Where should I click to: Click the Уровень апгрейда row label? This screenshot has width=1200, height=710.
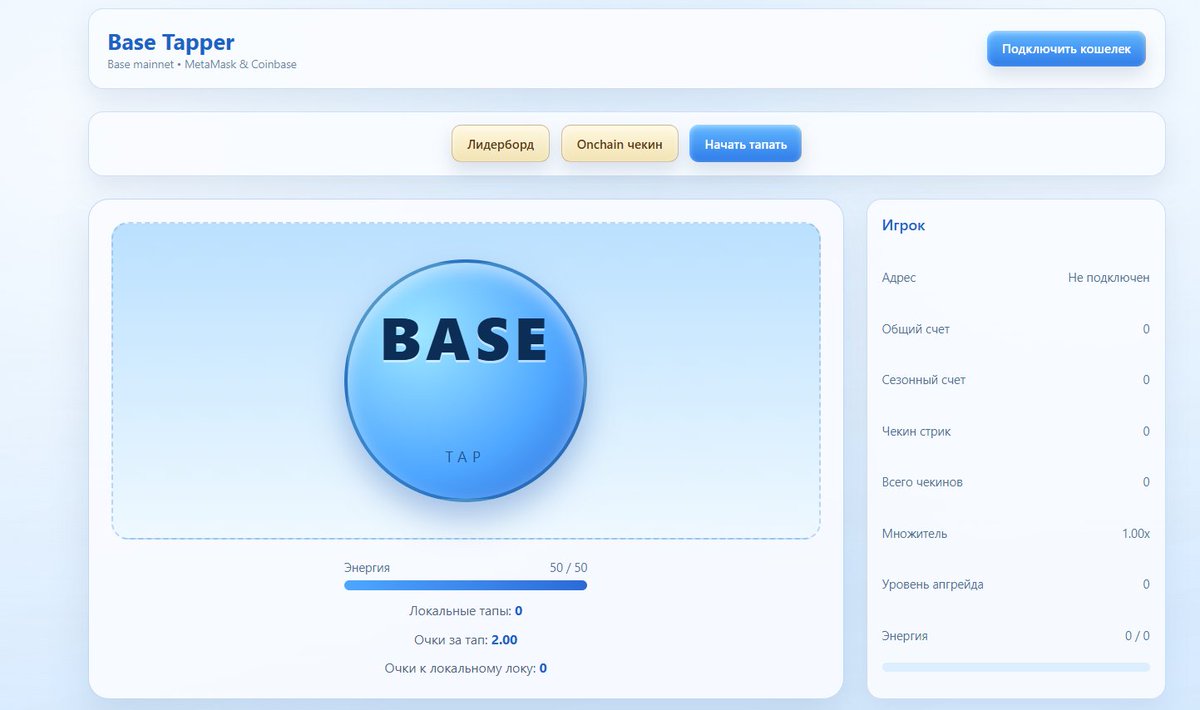[932, 584]
